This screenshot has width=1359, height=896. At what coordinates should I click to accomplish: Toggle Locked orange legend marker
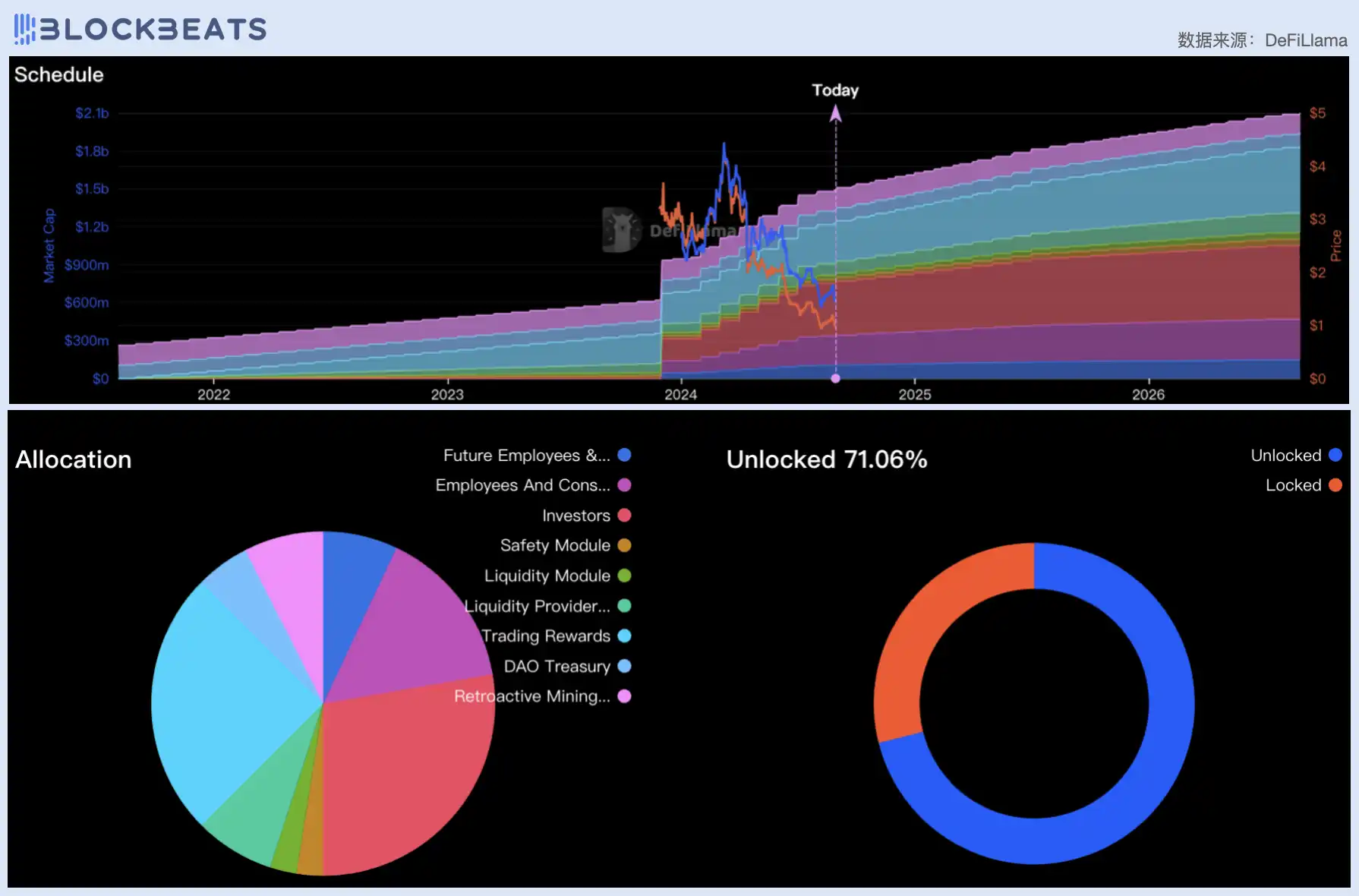click(1335, 485)
